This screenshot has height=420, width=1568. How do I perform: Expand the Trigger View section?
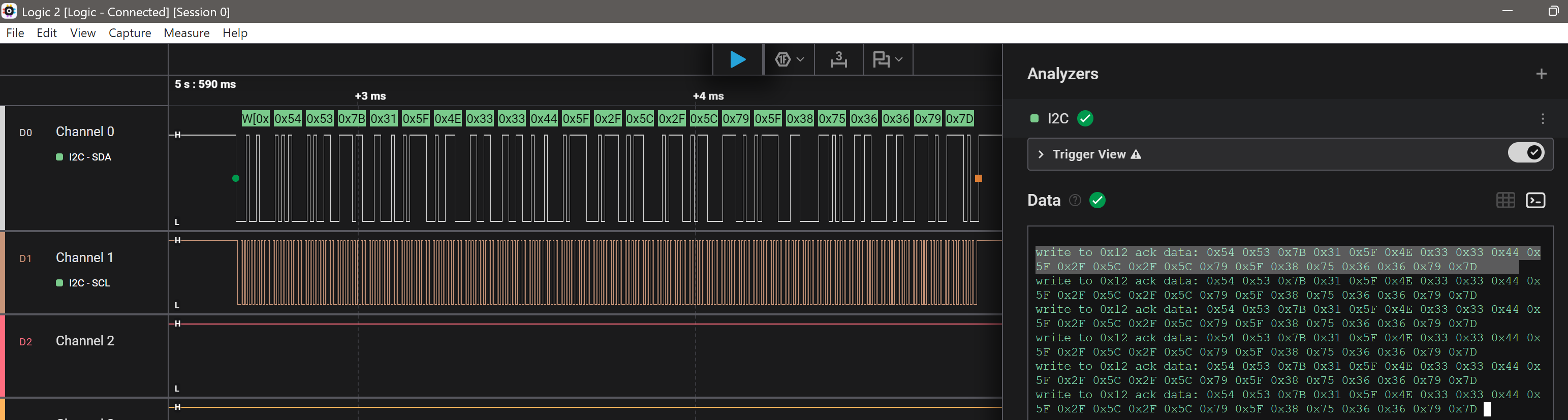1041,154
